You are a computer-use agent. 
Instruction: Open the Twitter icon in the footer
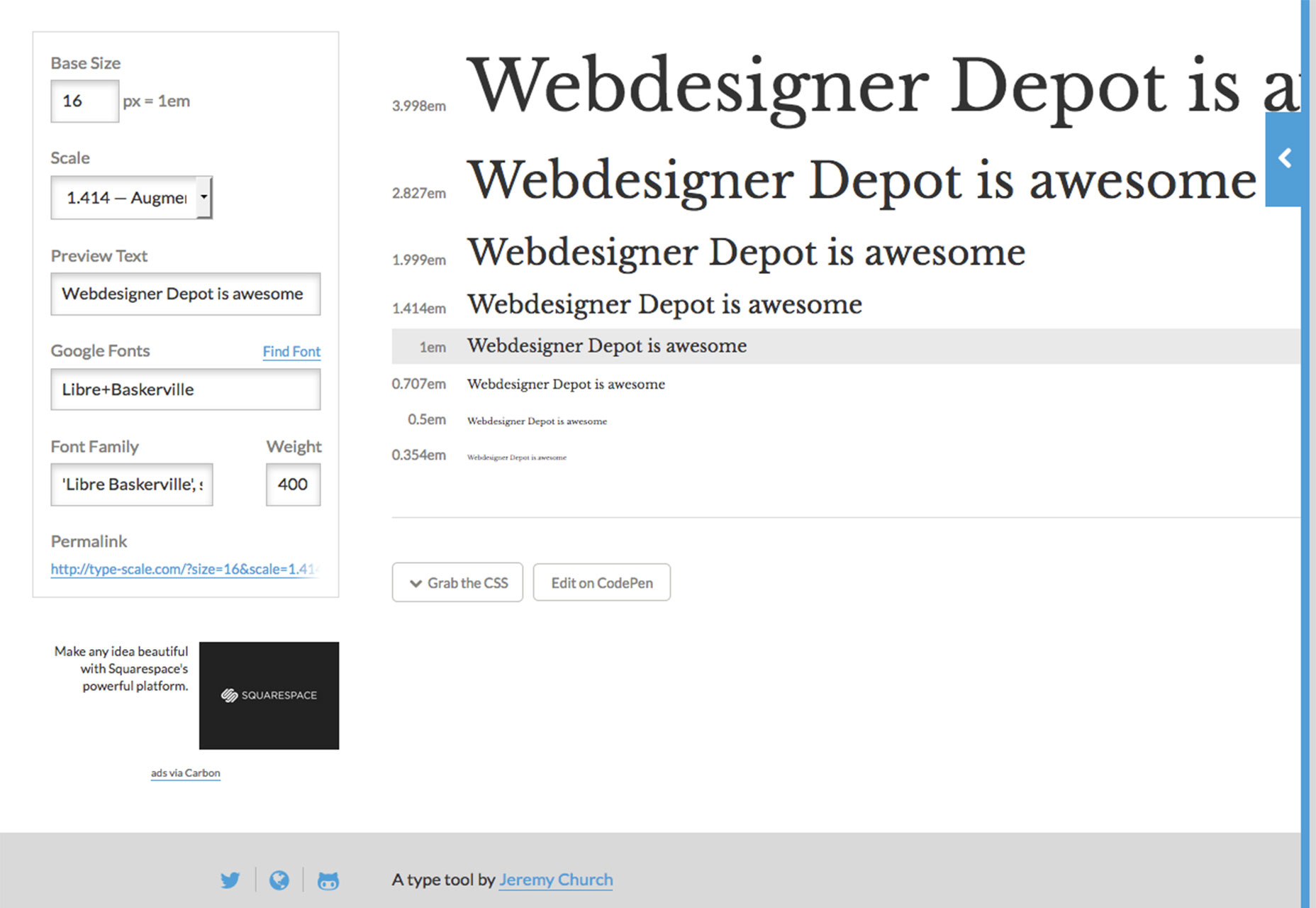tap(230, 880)
